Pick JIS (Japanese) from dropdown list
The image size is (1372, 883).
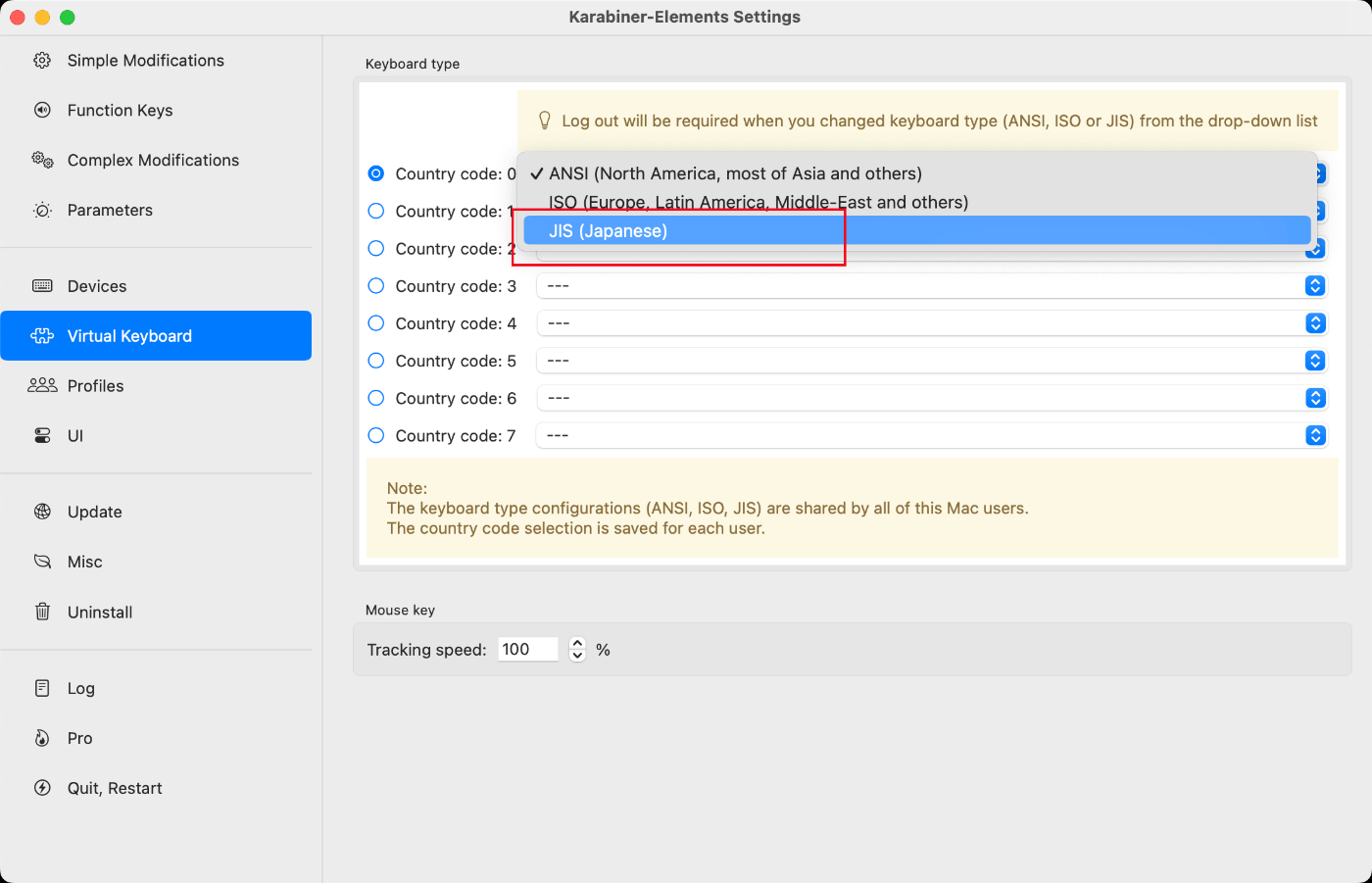(917, 230)
